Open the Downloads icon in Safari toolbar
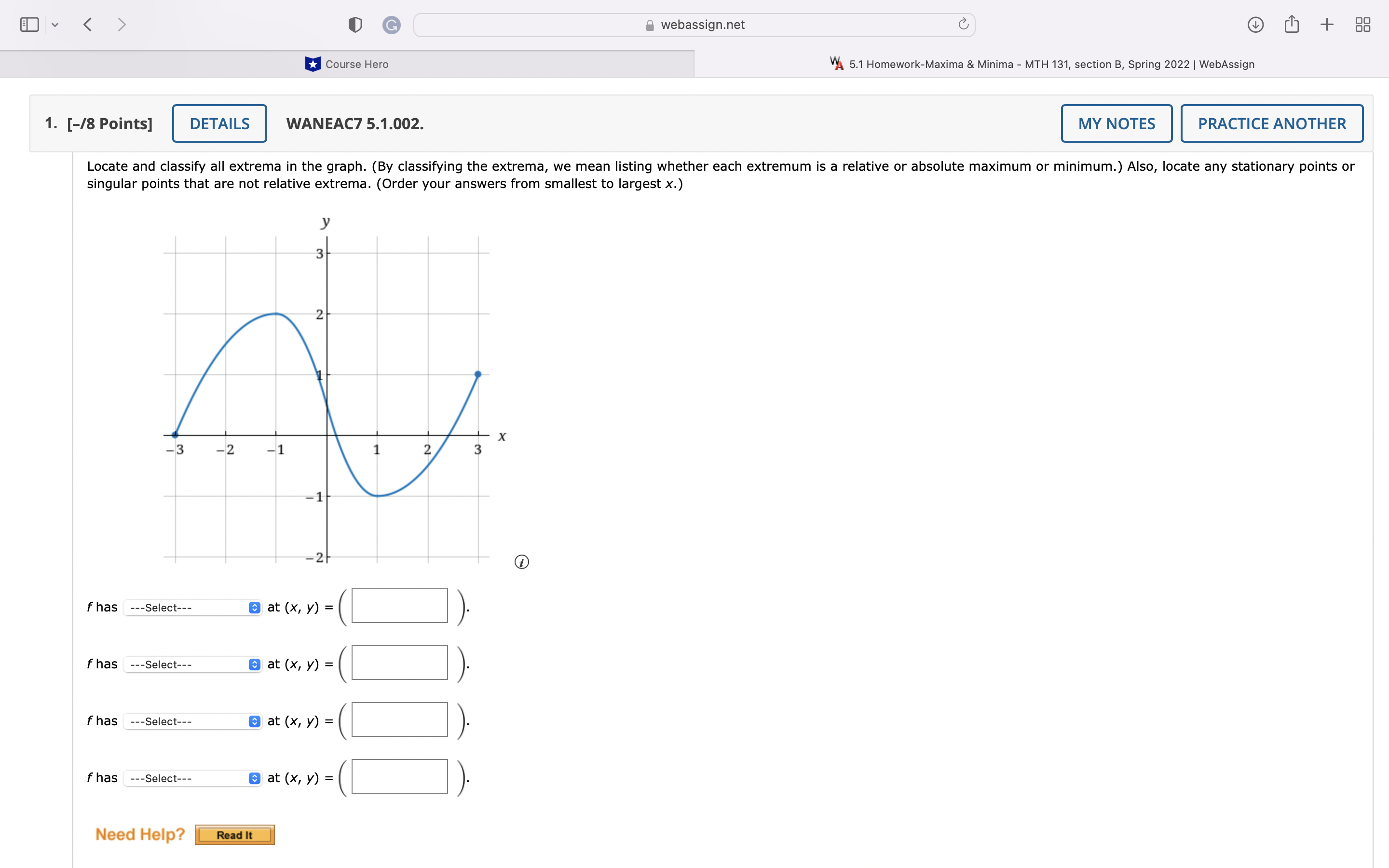Screen dimensions: 1389x868 1255,24
